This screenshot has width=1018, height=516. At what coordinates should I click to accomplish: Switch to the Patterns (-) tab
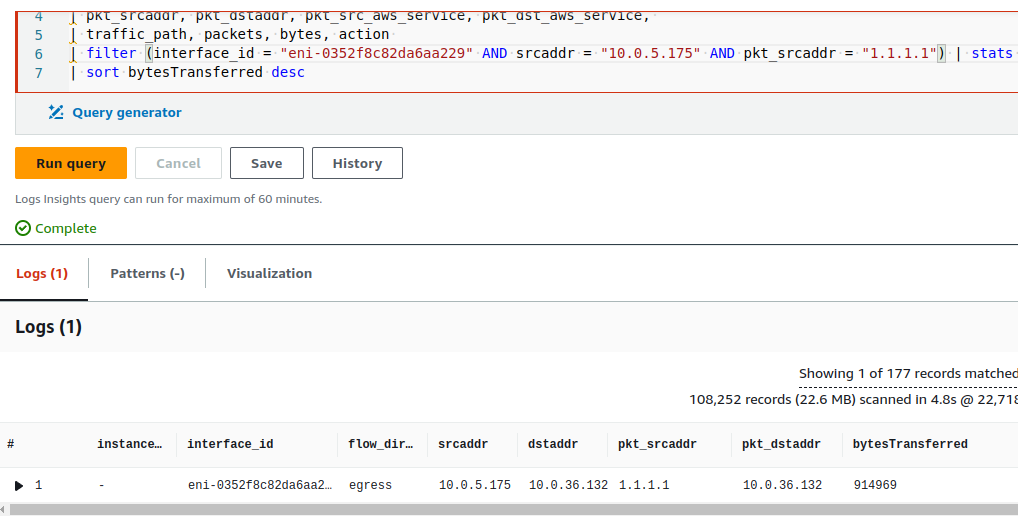tap(147, 273)
